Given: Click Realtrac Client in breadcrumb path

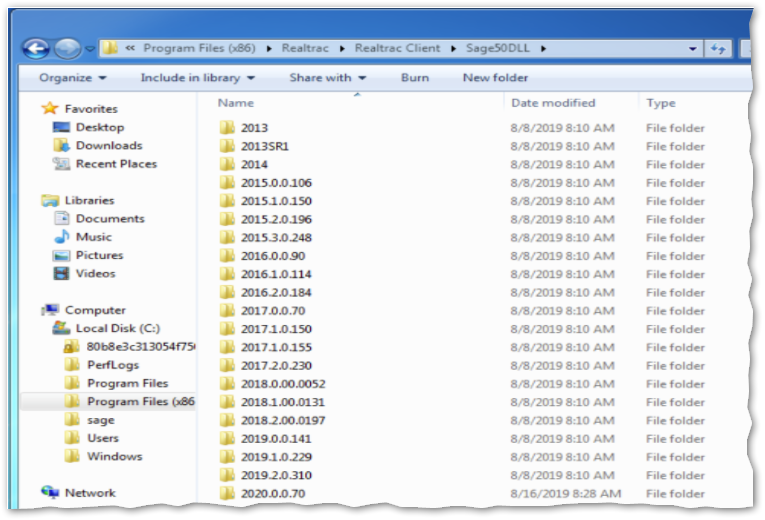Looking at the screenshot, I should click(397, 48).
